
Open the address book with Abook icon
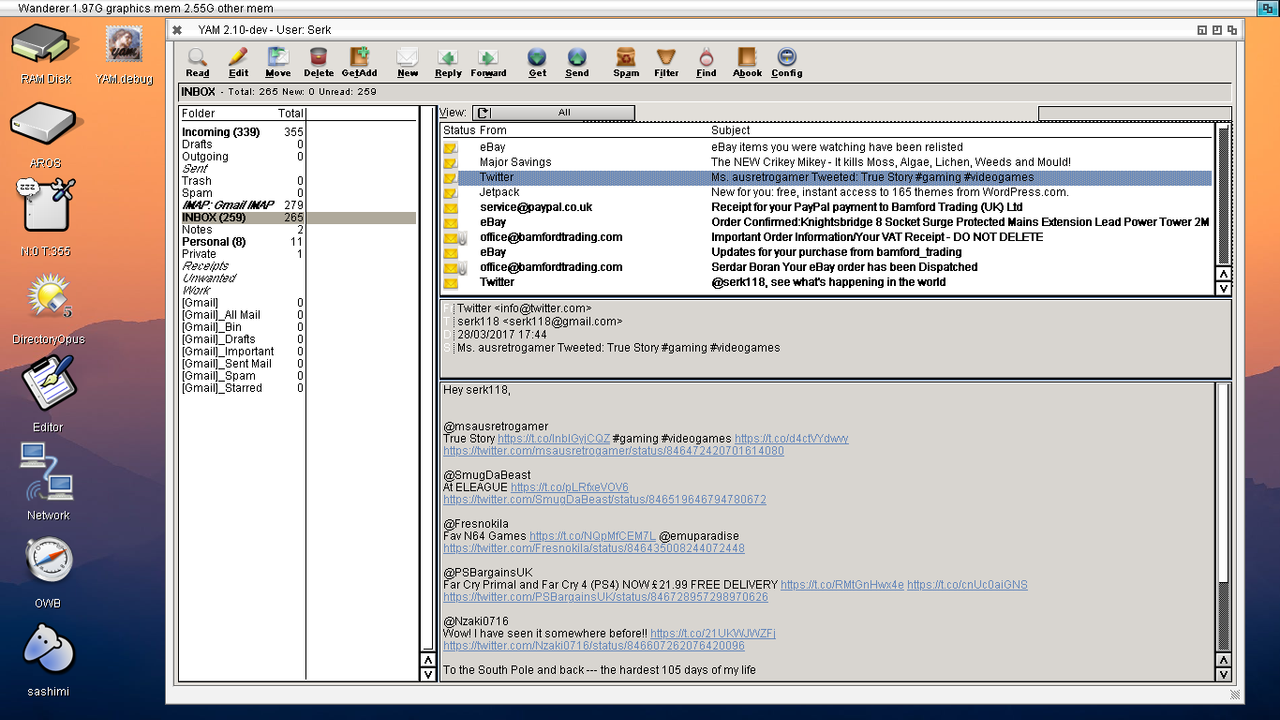747,62
